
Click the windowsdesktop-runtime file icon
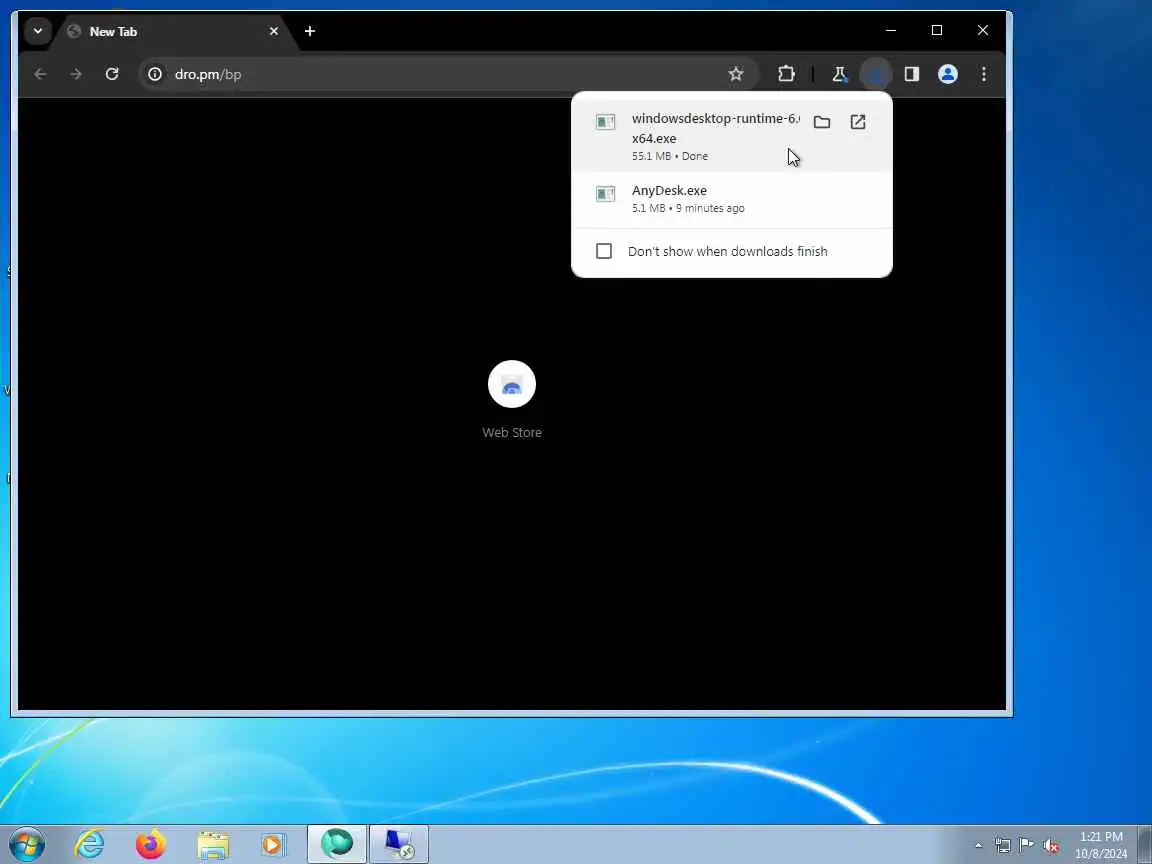click(x=605, y=122)
